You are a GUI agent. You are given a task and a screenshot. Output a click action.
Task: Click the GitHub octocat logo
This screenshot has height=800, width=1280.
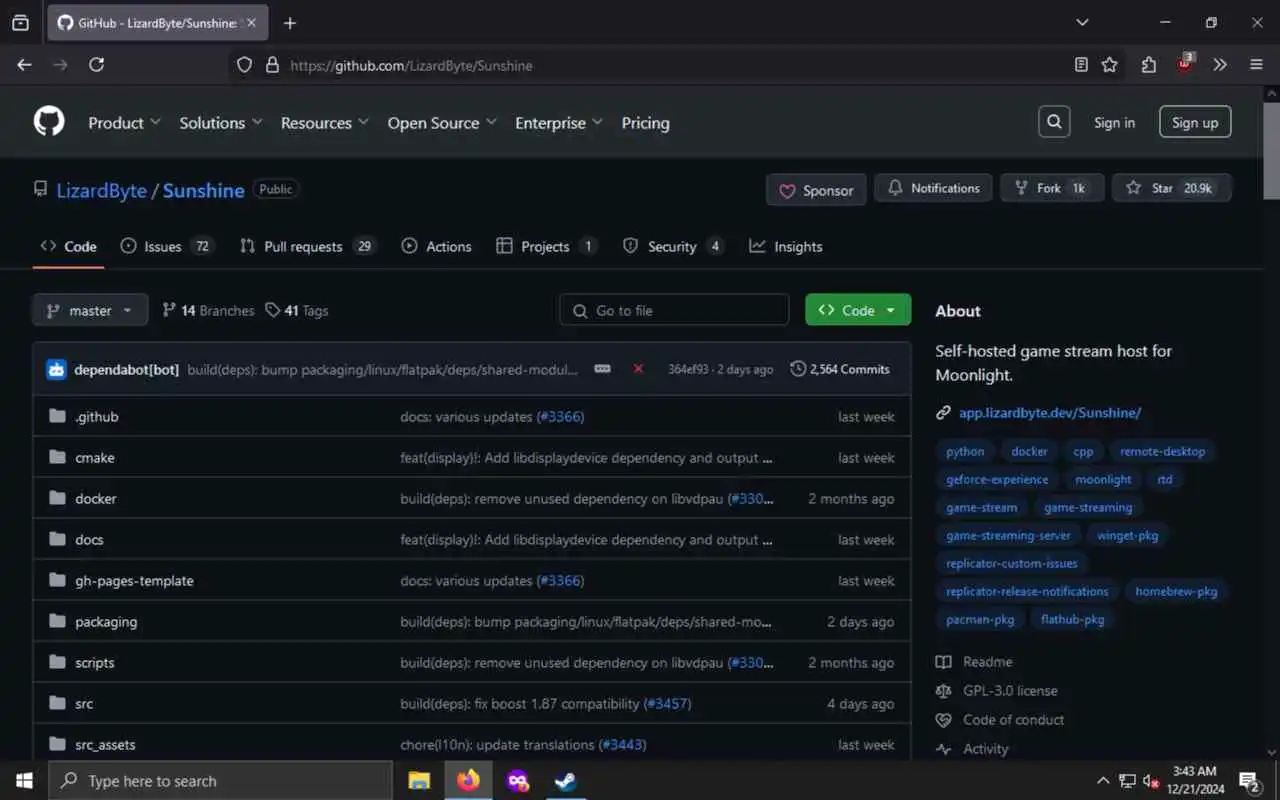pos(49,122)
